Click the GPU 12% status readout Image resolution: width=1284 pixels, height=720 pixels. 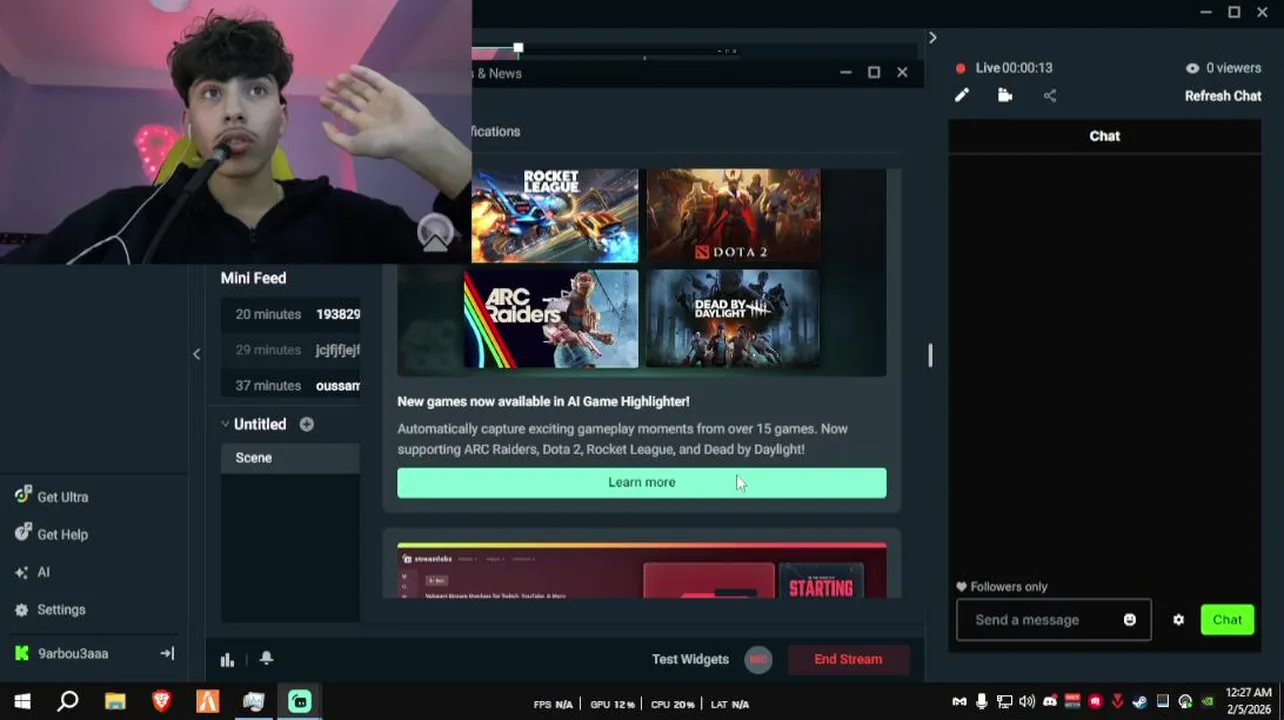[x=612, y=704]
